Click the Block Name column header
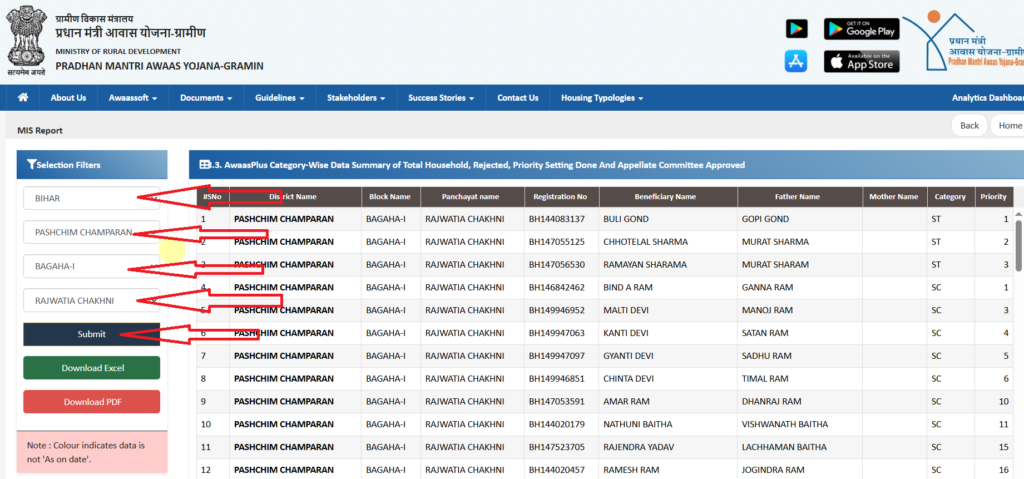1024x479 pixels. pyautogui.click(x=390, y=197)
